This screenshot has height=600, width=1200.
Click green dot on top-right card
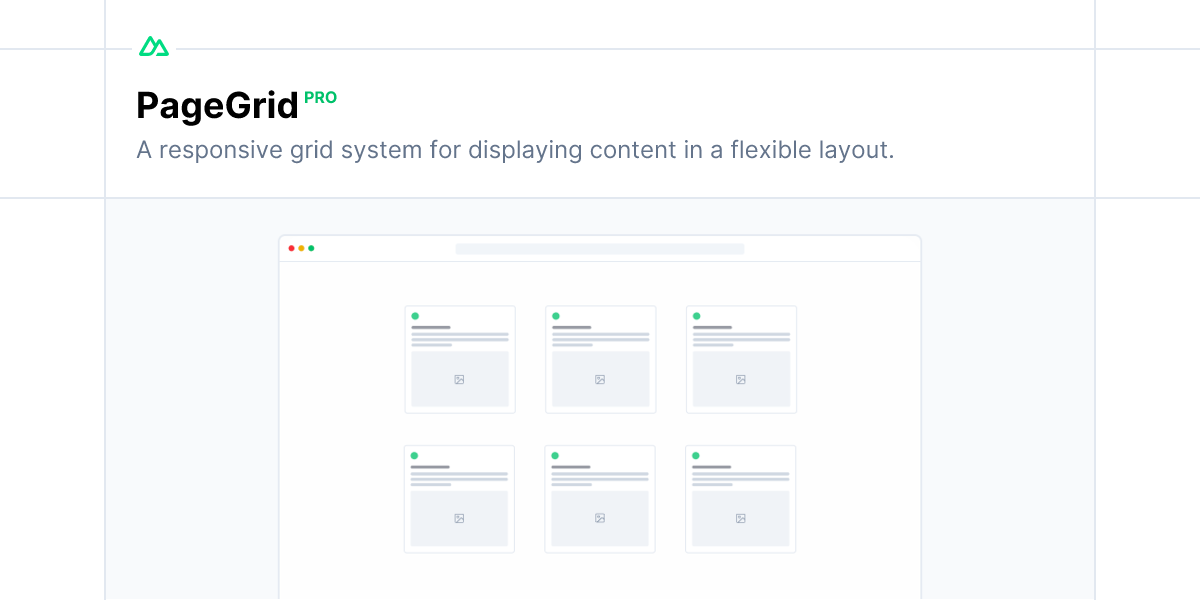click(x=697, y=316)
